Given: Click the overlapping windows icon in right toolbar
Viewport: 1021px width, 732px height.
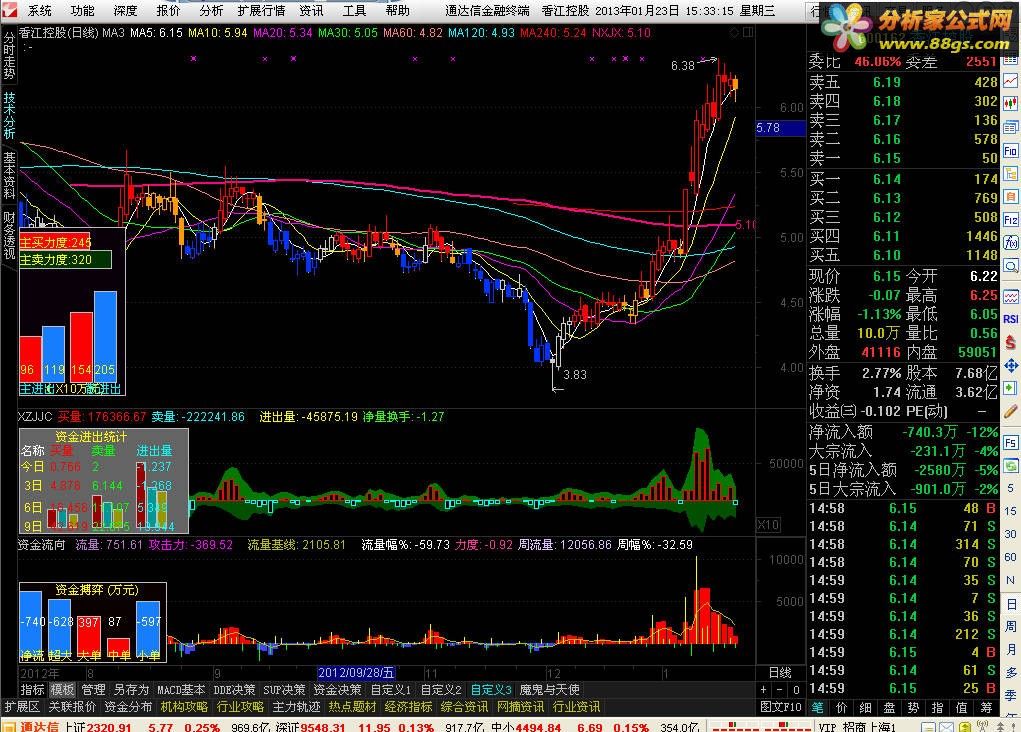Looking at the screenshot, I should click(x=1011, y=127).
